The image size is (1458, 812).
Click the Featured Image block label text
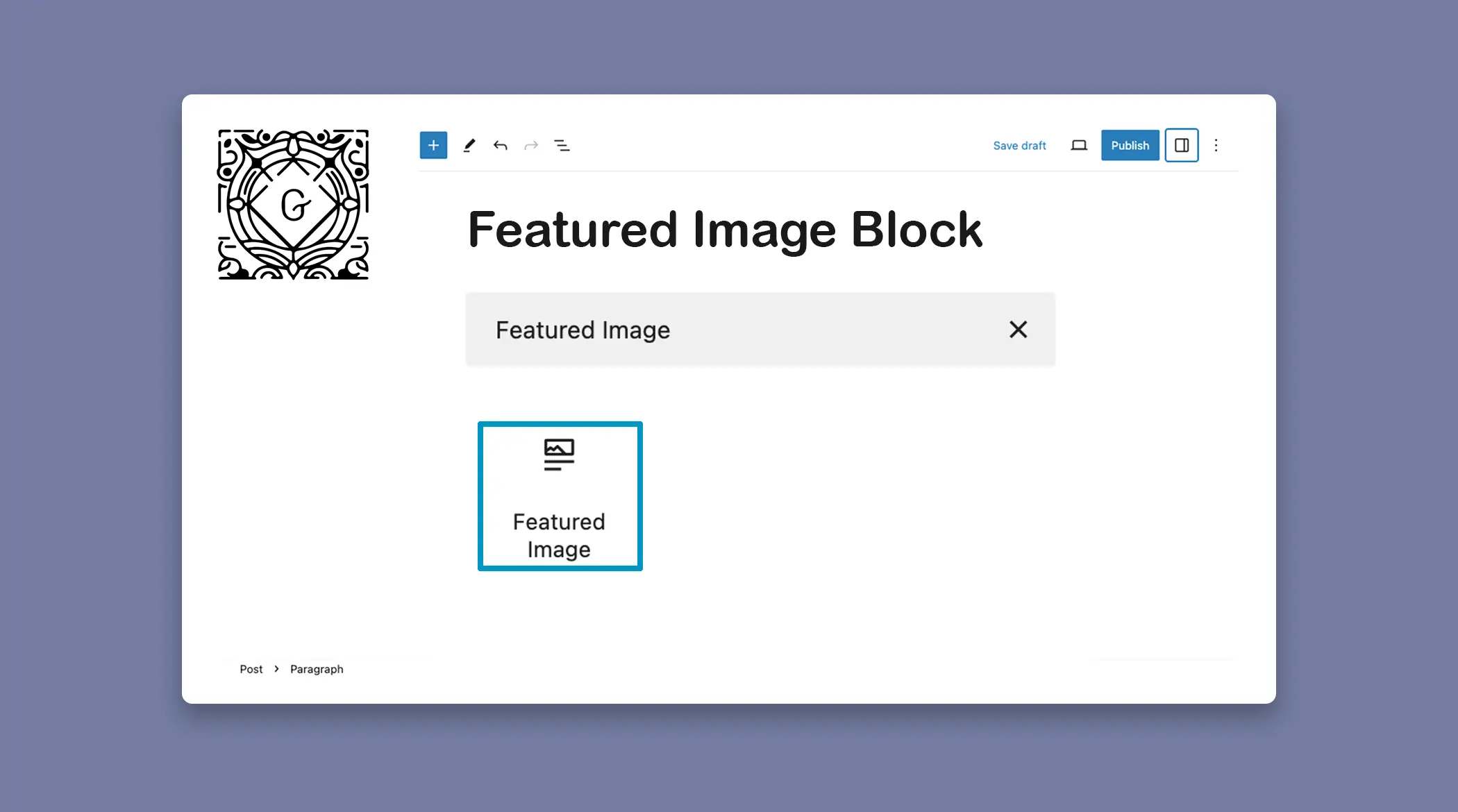(559, 535)
